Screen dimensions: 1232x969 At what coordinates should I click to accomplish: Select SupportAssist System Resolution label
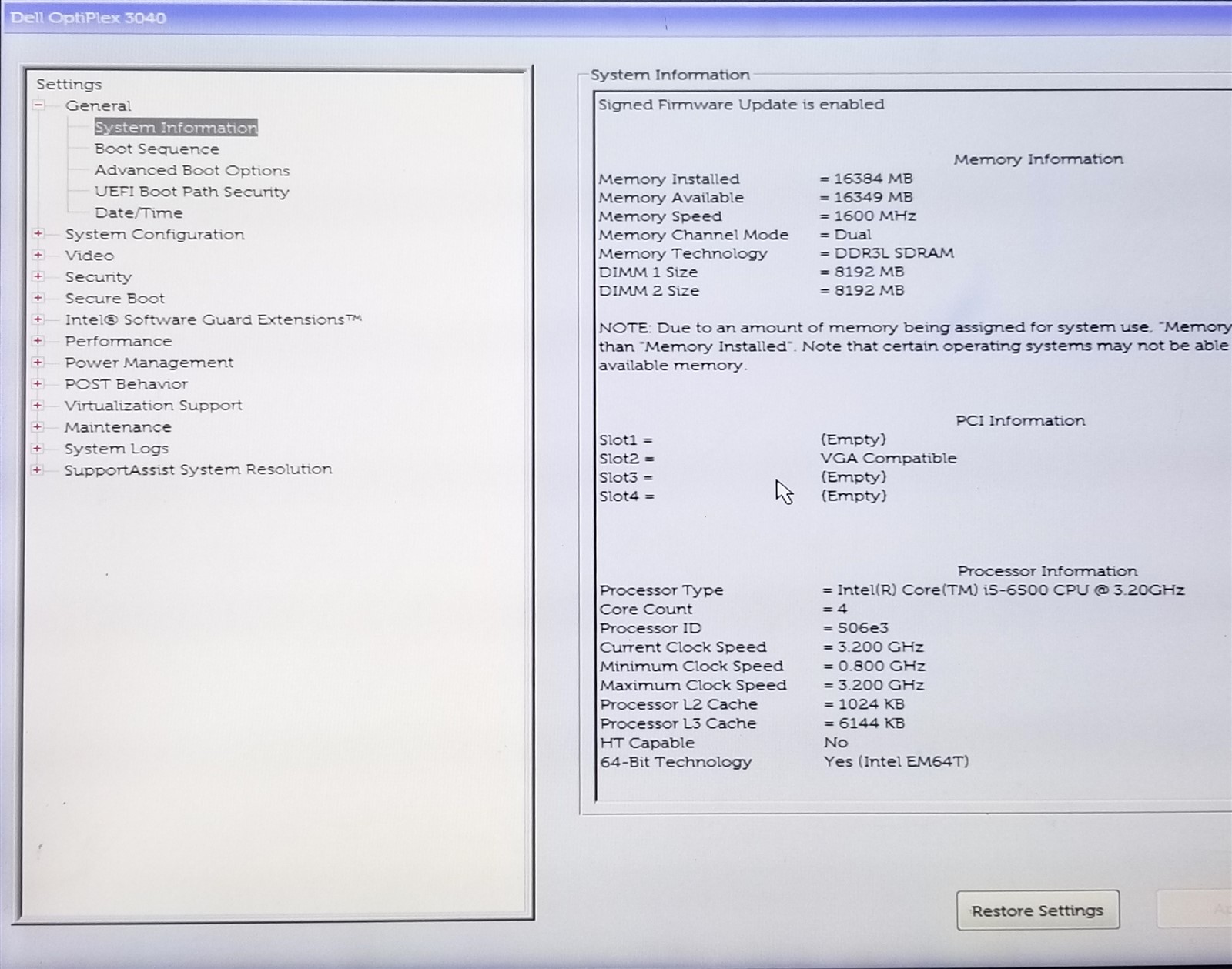(198, 469)
